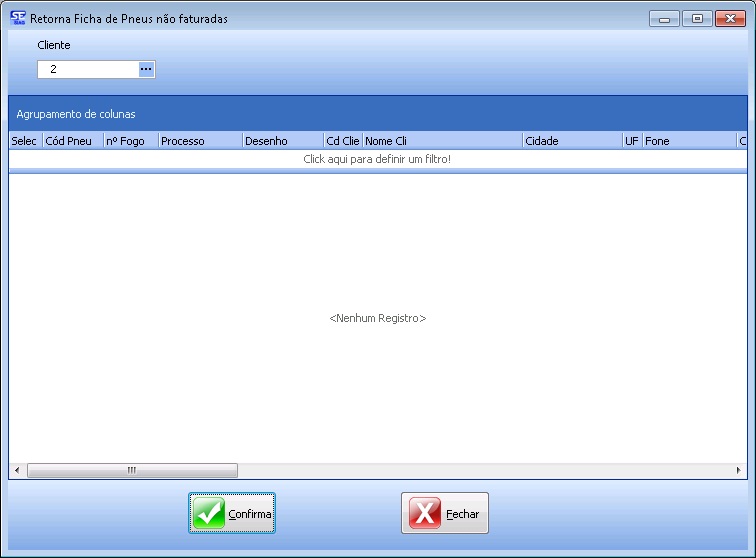
Task: Click the filter row to define a filter
Action: click(x=377, y=159)
